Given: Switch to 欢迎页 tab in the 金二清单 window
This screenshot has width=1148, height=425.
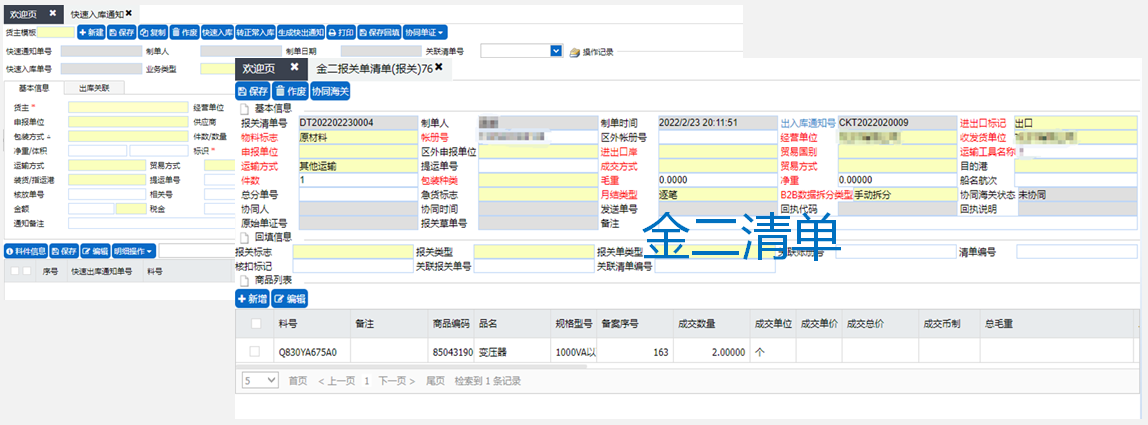Looking at the screenshot, I should 259,68.
